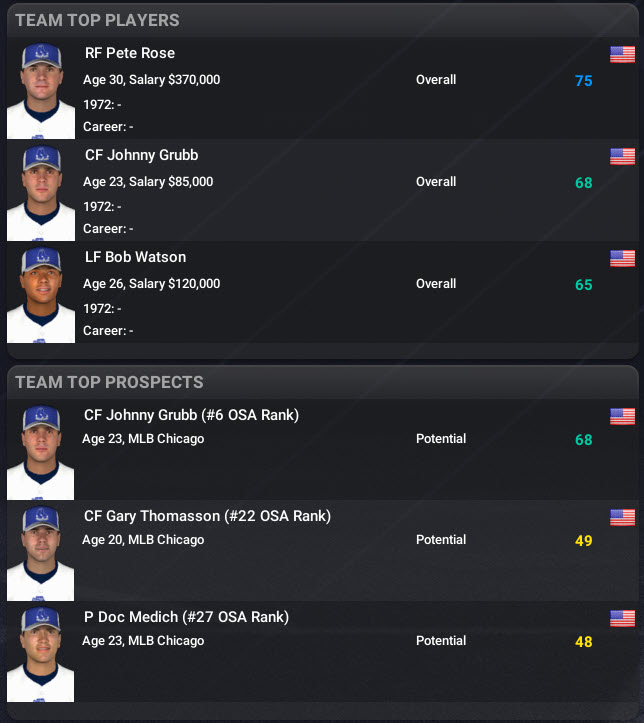
Task: Click Pete Rose's overall rating 75
Action: 584,81
